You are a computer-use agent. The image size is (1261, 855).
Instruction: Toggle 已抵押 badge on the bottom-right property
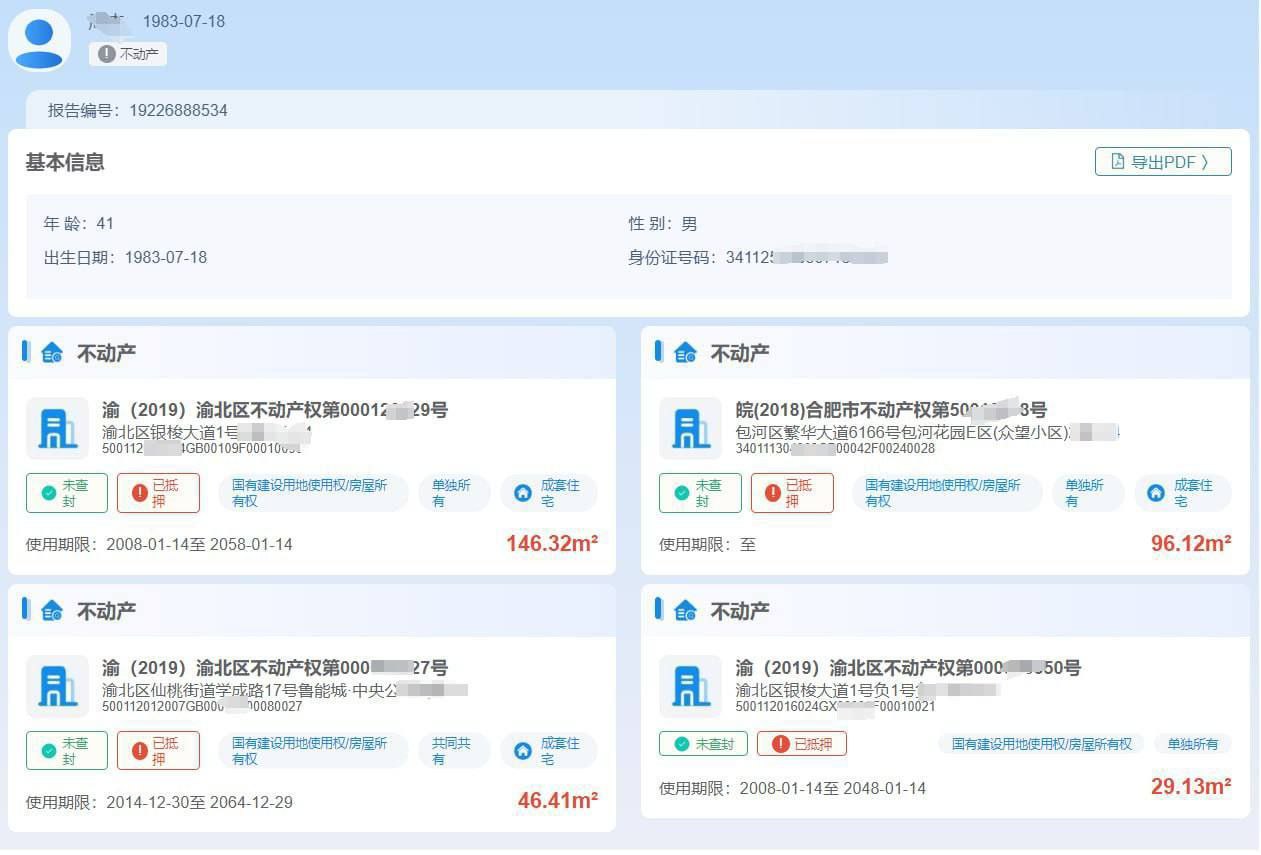click(803, 744)
